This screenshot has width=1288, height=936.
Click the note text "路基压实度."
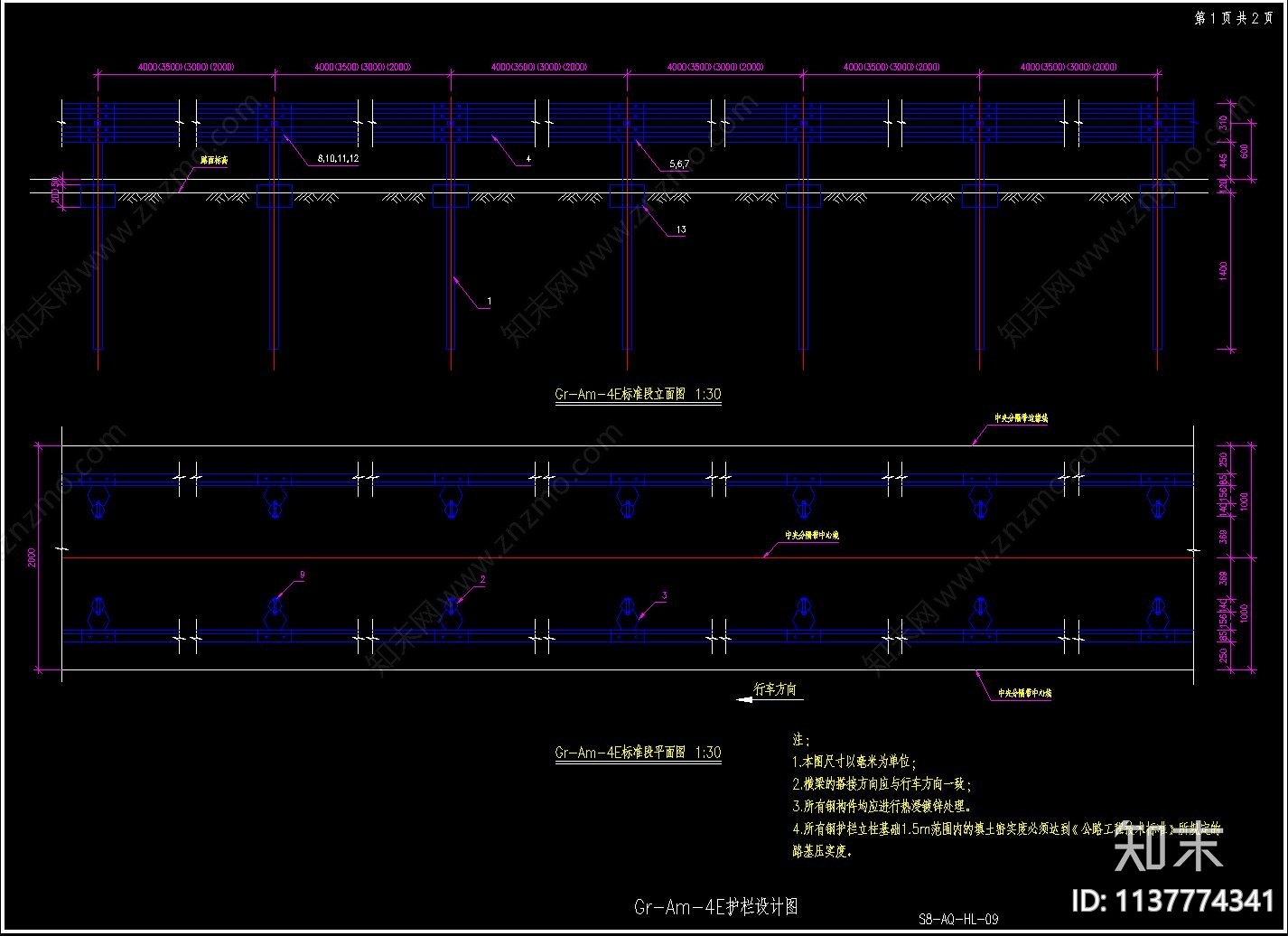pos(823,851)
